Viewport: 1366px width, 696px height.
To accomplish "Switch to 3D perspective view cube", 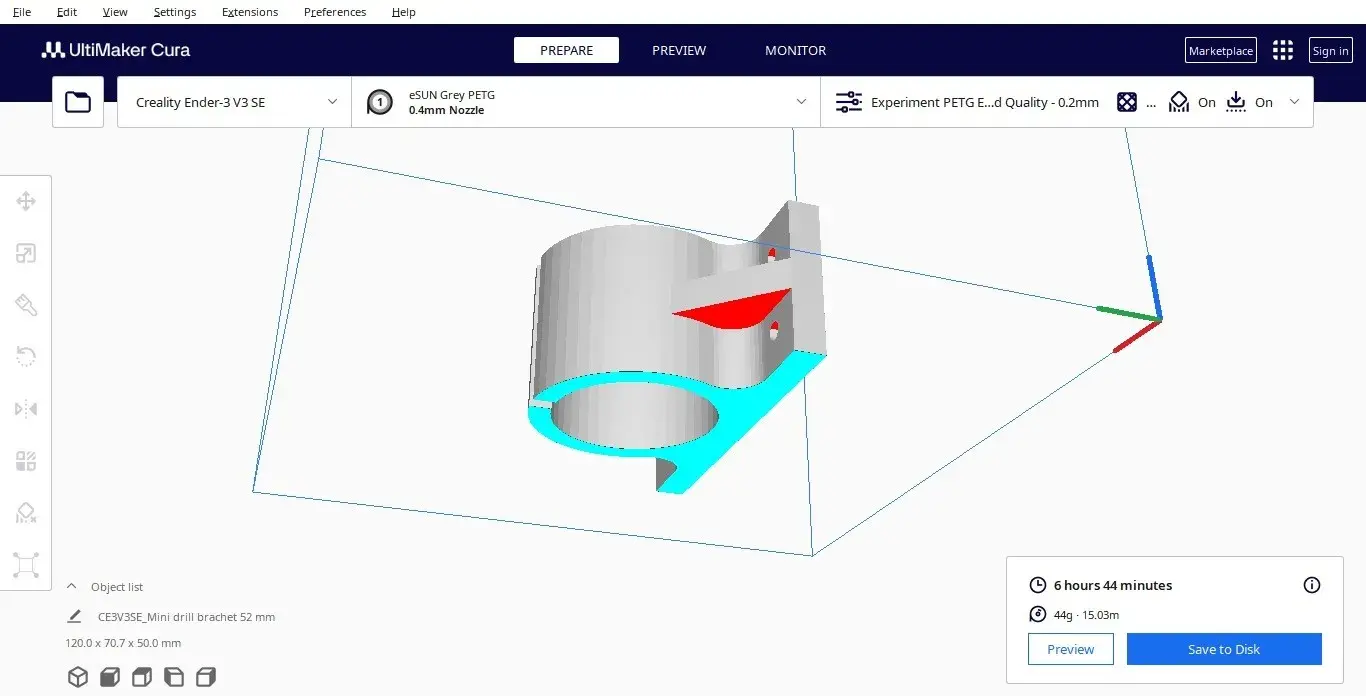I will point(77,677).
